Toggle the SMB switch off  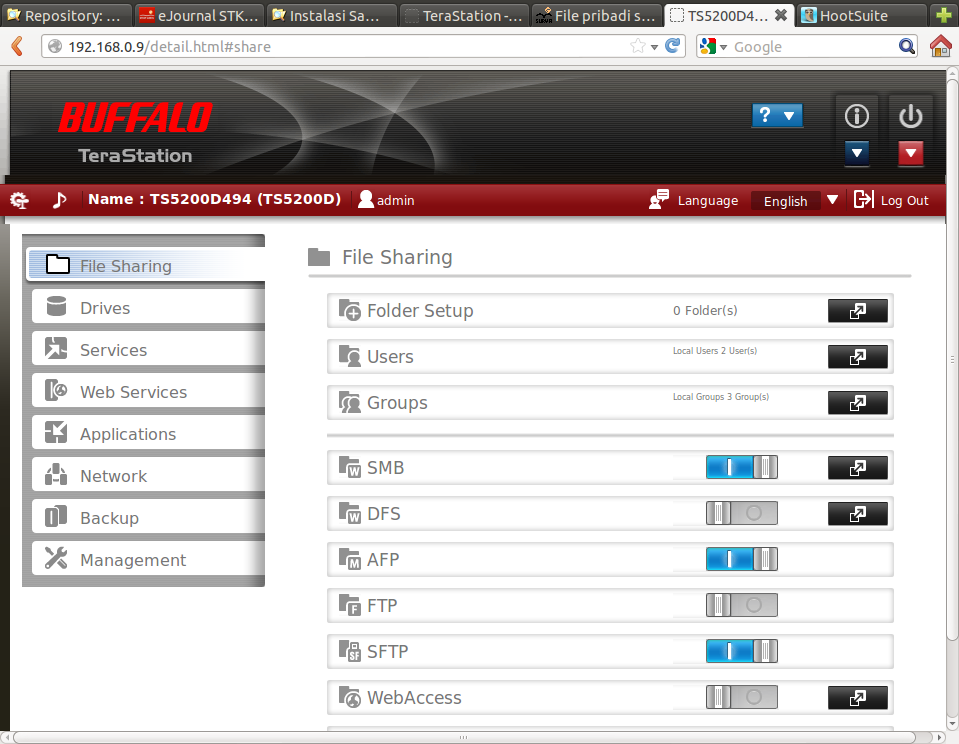pyautogui.click(x=741, y=468)
